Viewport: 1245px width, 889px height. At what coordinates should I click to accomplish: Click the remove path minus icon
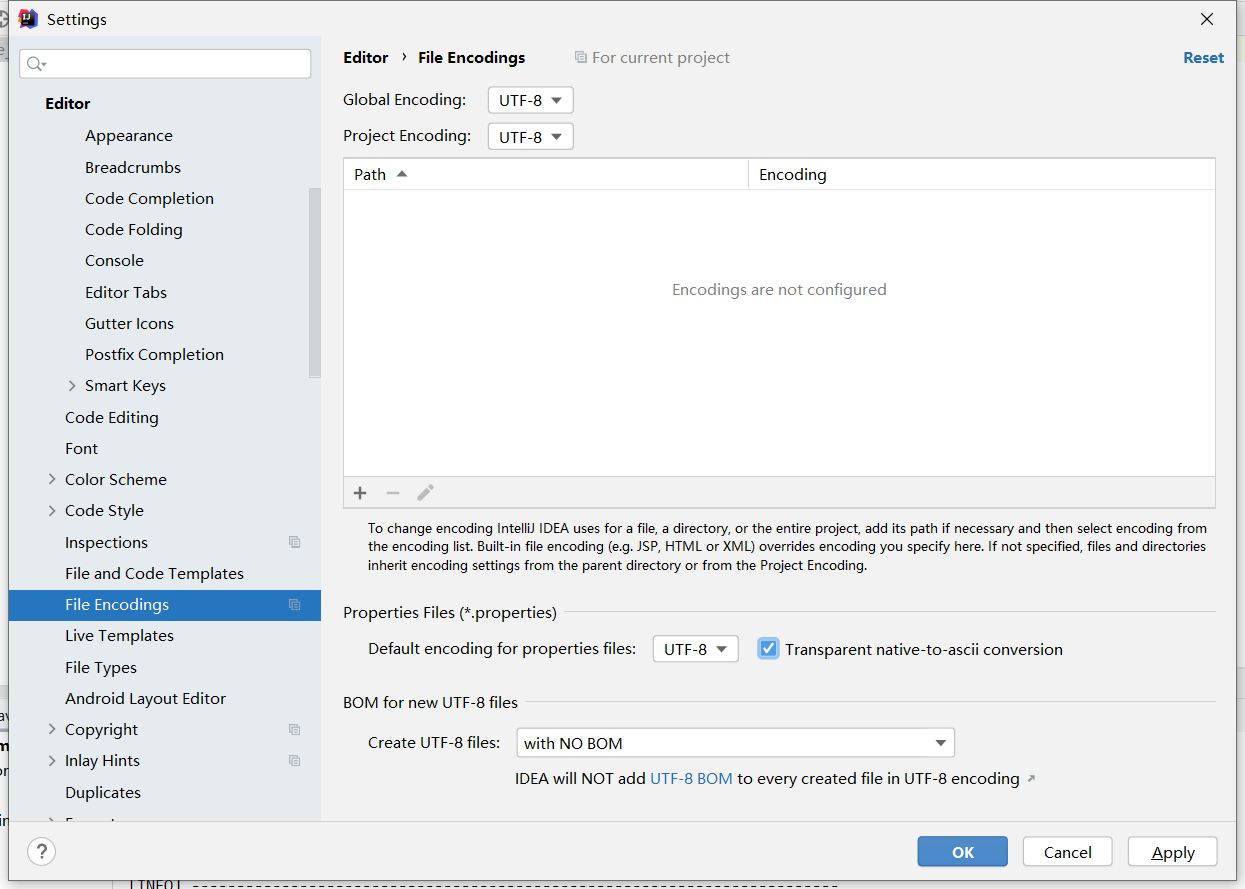point(393,493)
